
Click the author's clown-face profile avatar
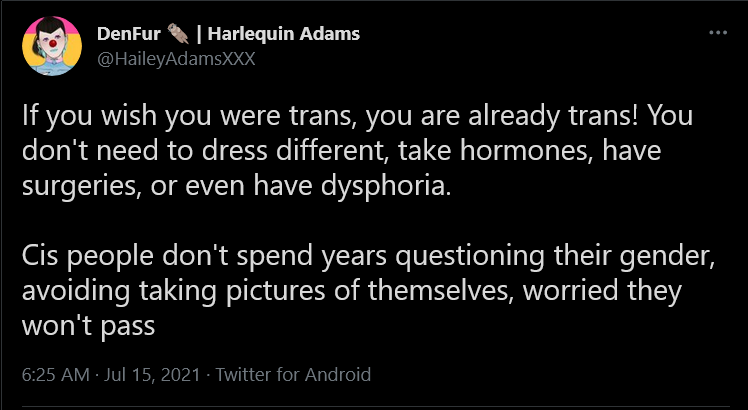52,46
